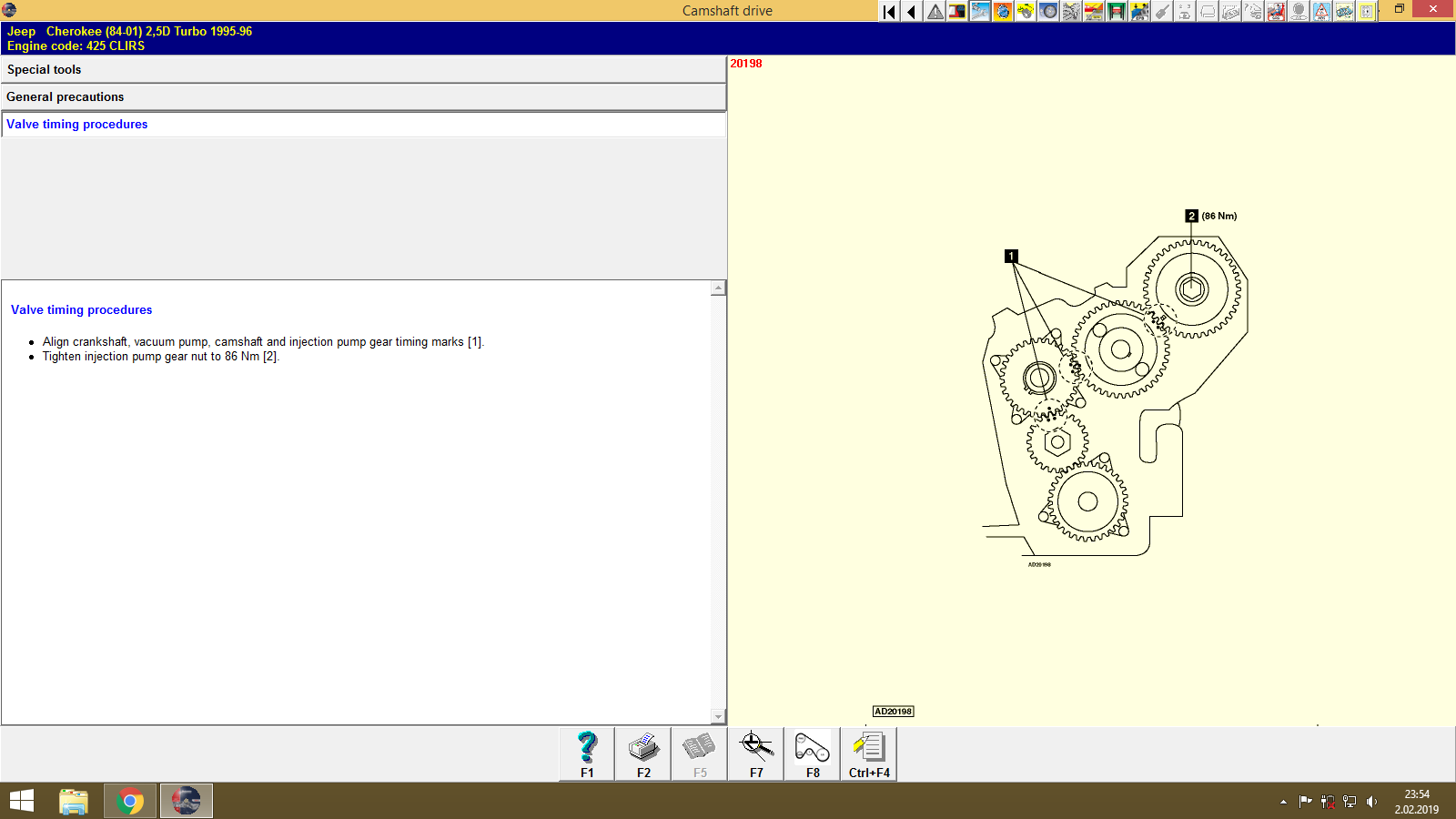Open notes using the Ctrl+F4 pencil icon
The image size is (1456, 819).
(867, 753)
